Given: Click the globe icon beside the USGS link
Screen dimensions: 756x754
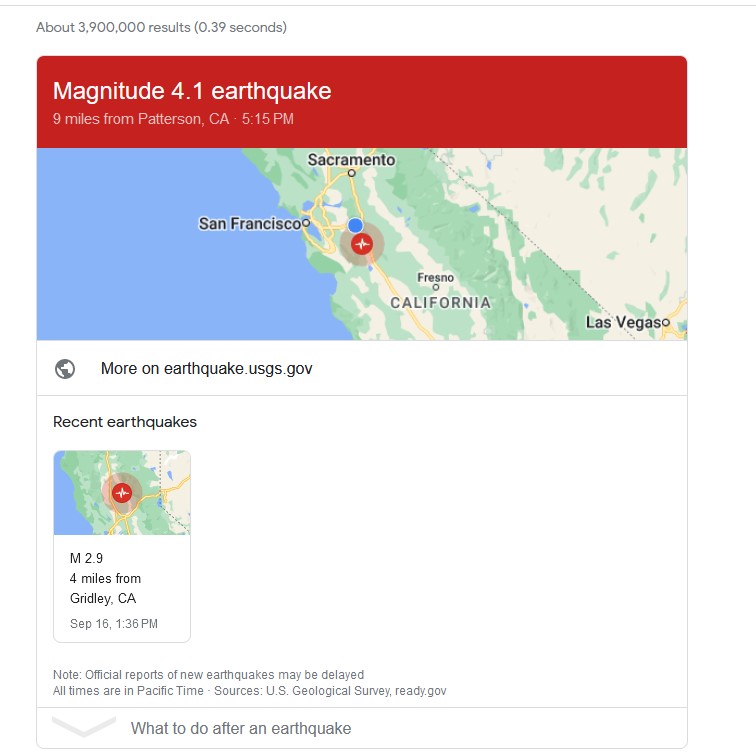Looking at the screenshot, I should 65,369.
